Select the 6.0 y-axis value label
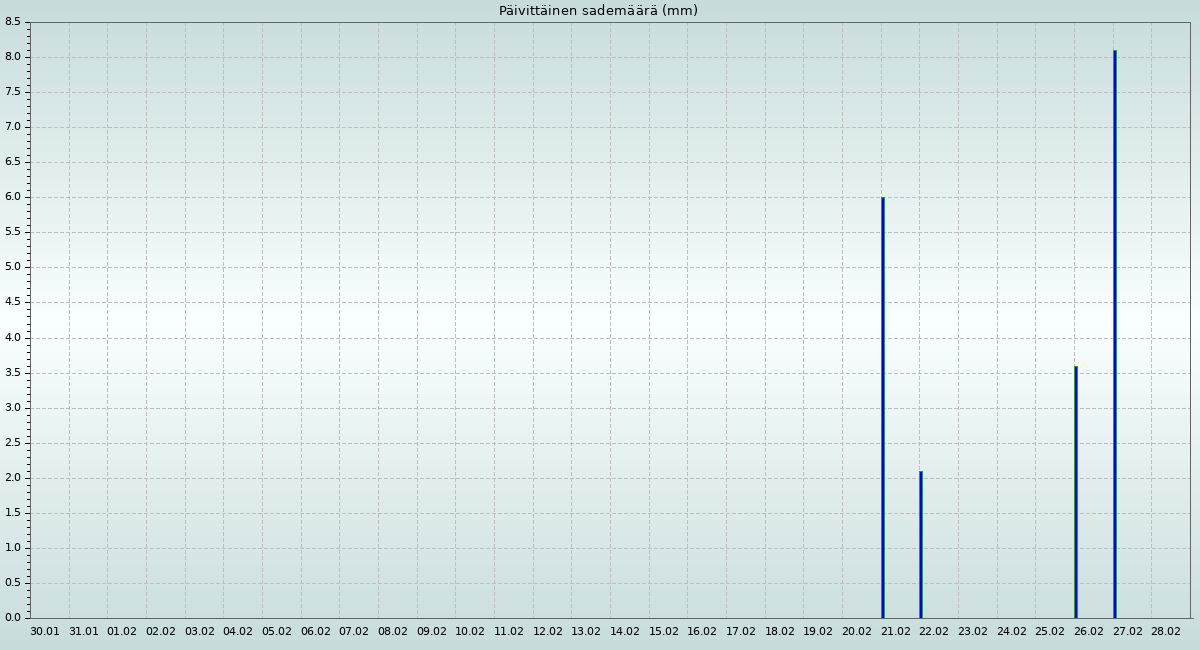 point(13,197)
